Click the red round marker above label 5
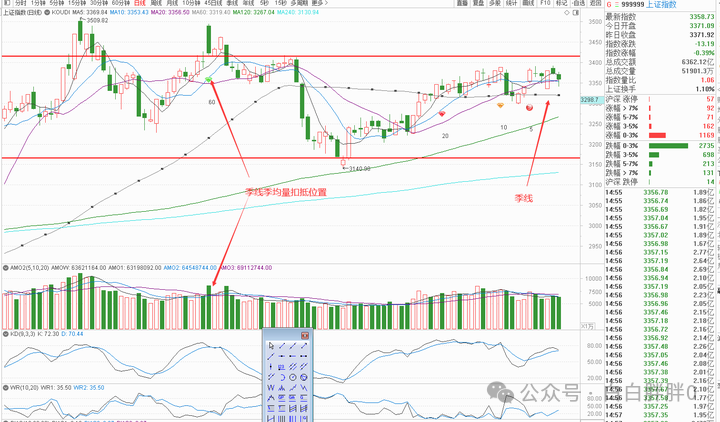The width and height of the screenshot is (720, 422). click(529, 107)
